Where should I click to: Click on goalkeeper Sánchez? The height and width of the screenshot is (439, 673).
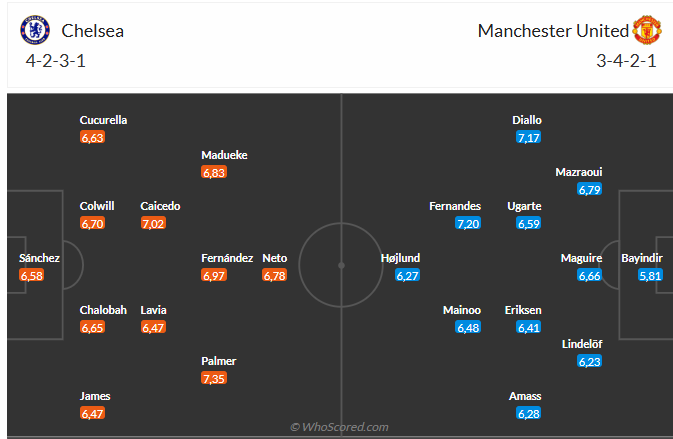(x=39, y=258)
